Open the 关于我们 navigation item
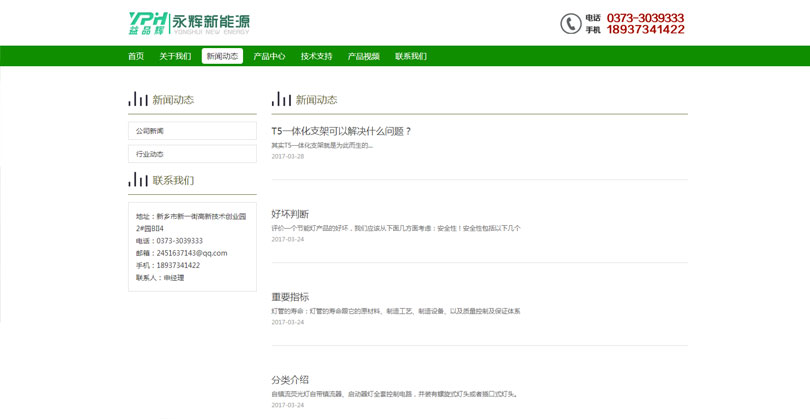The image size is (810, 419). 175,57
